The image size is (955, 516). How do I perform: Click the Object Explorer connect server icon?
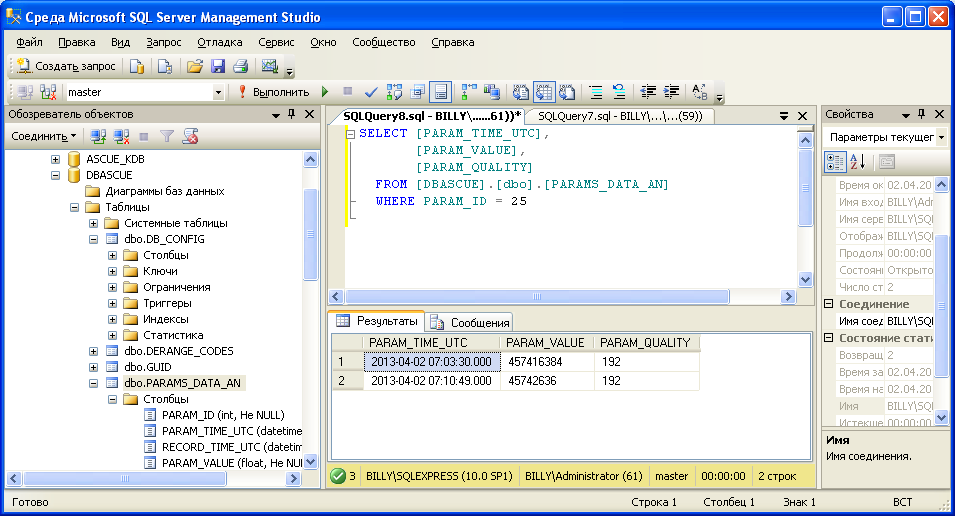point(97,136)
